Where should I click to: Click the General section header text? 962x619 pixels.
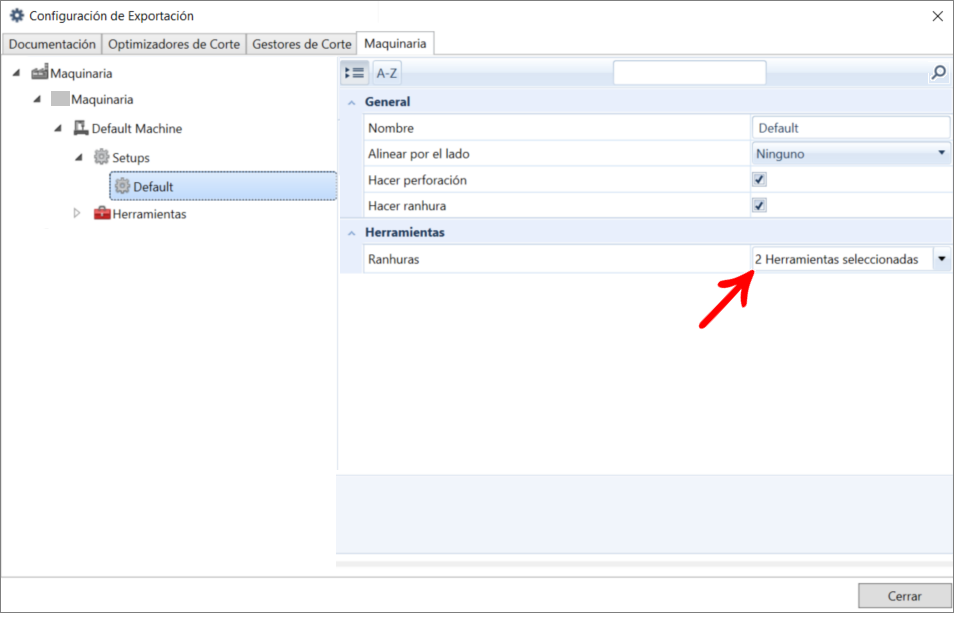(x=387, y=102)
